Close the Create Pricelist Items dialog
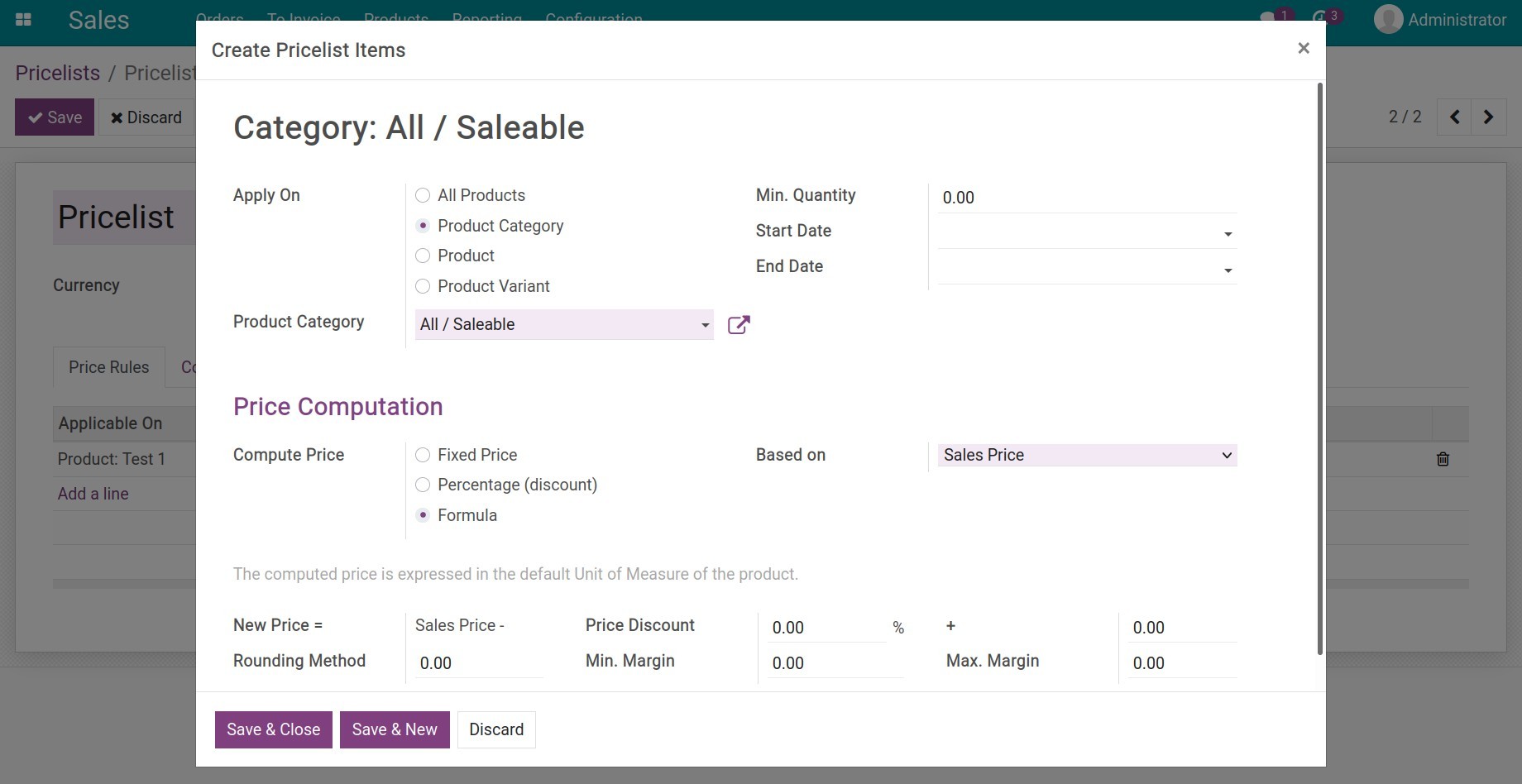This screenshot has width=1522, height=784. tap(1304, 49)
